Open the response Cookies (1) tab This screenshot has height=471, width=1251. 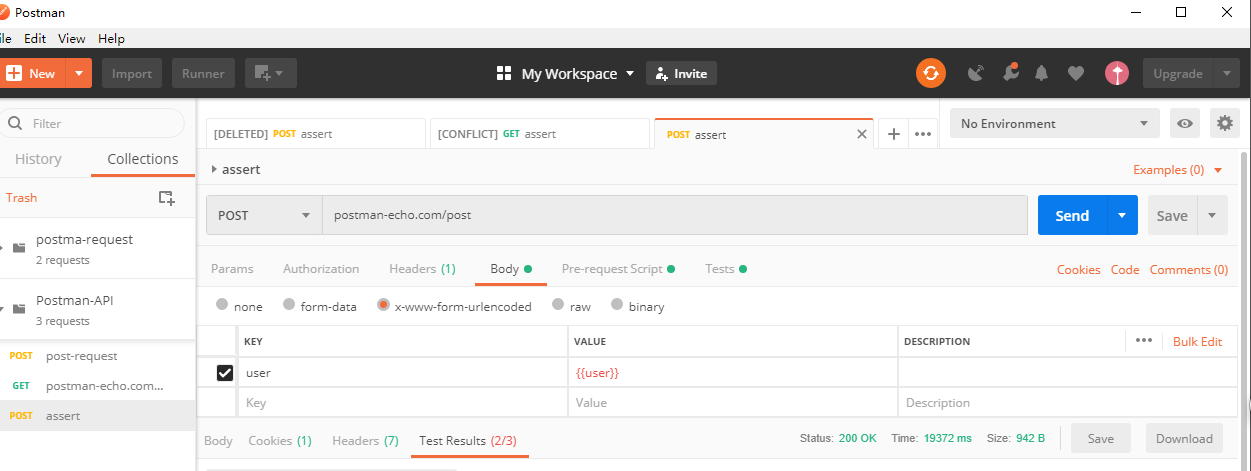[x=280, y=441]
